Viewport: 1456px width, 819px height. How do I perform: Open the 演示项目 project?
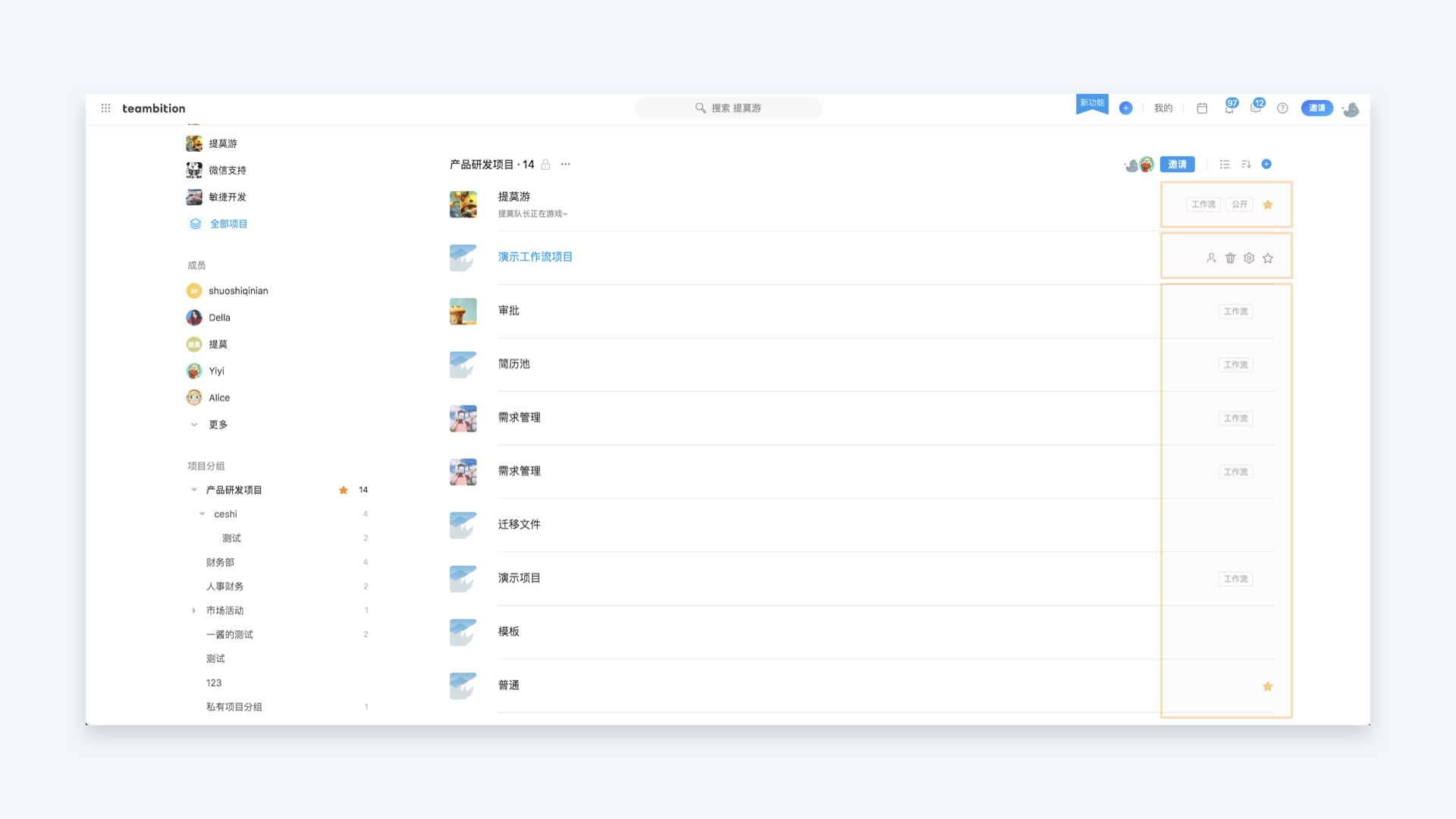point(519,578)
